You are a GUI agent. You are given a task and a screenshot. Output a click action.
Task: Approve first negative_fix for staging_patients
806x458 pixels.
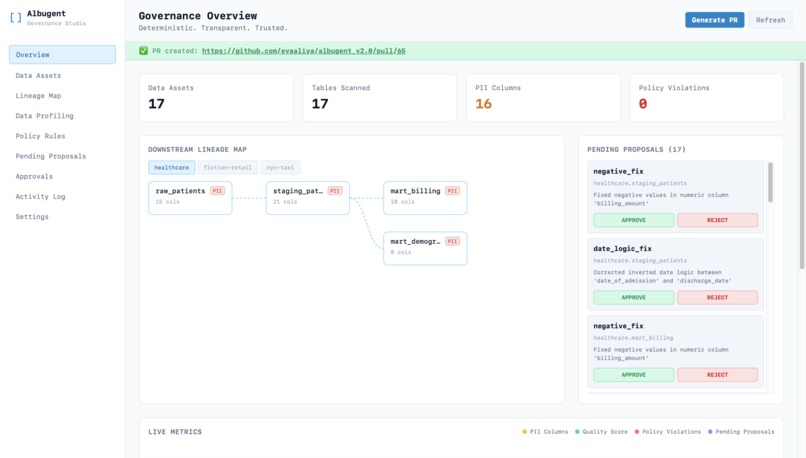pos(633,220)
